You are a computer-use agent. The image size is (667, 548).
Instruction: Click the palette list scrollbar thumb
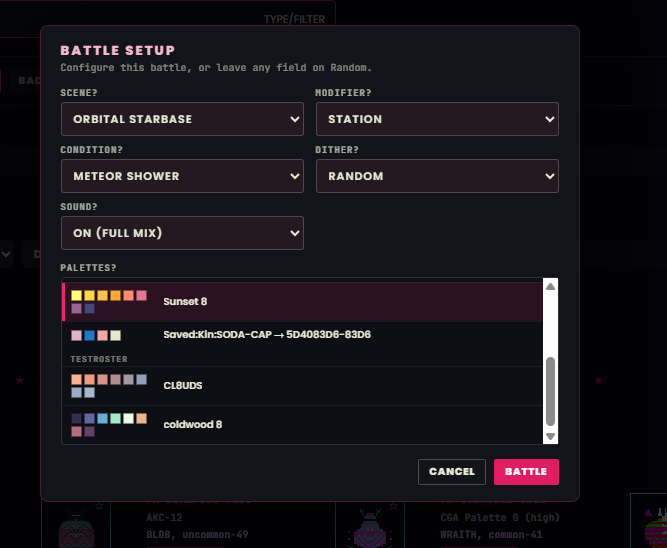[550, 391]
